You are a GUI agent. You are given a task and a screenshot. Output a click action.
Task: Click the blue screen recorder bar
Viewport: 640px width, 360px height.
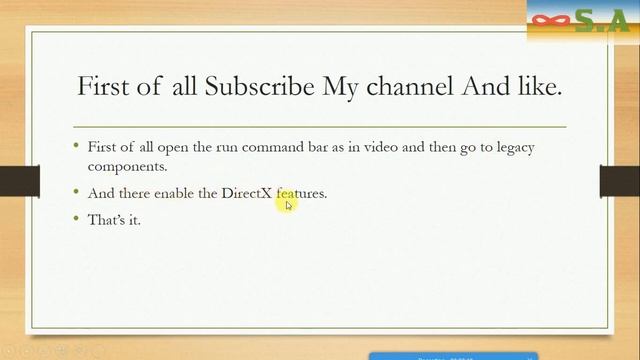pyautogui.click(x=453, y=356)
